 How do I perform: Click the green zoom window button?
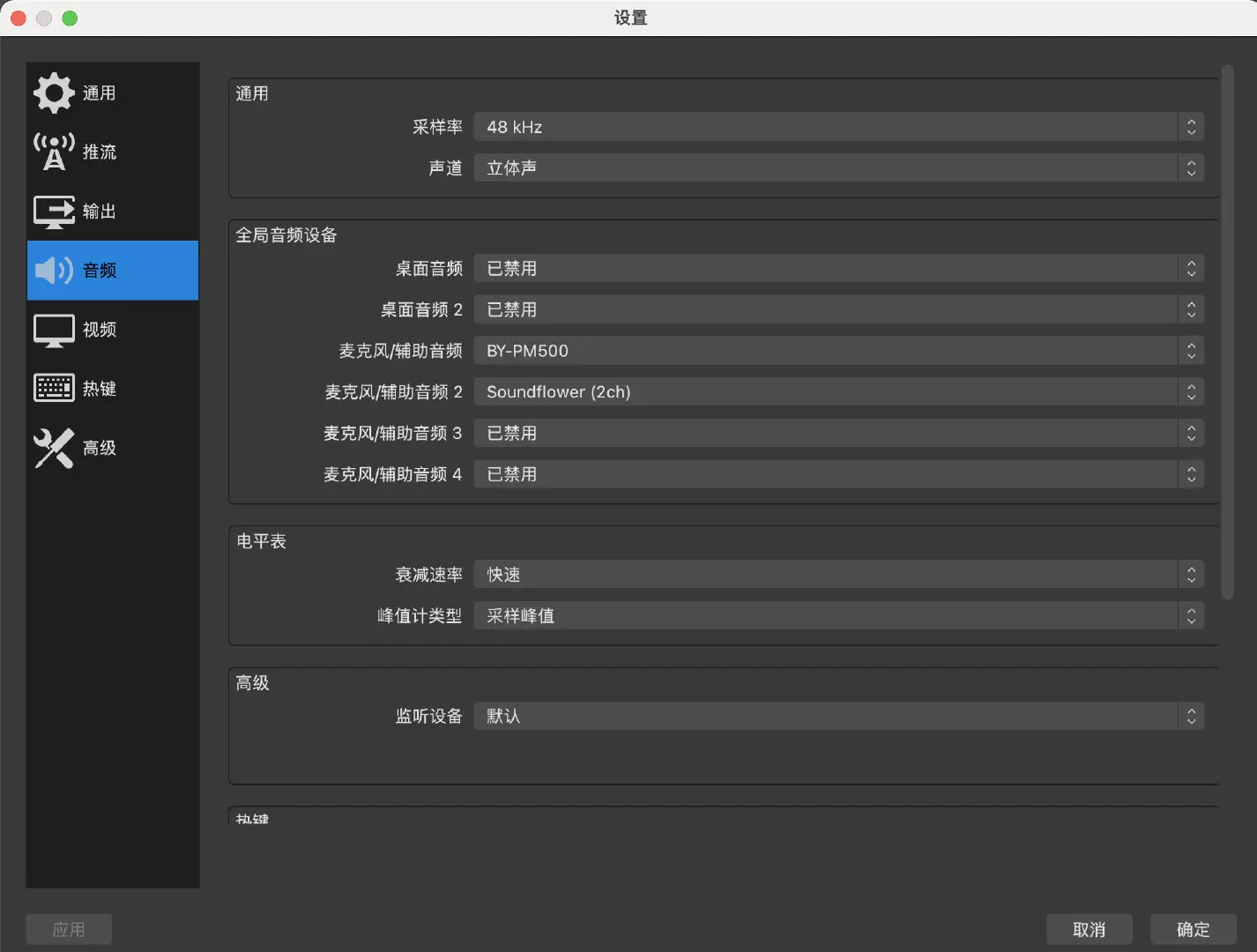70,18
